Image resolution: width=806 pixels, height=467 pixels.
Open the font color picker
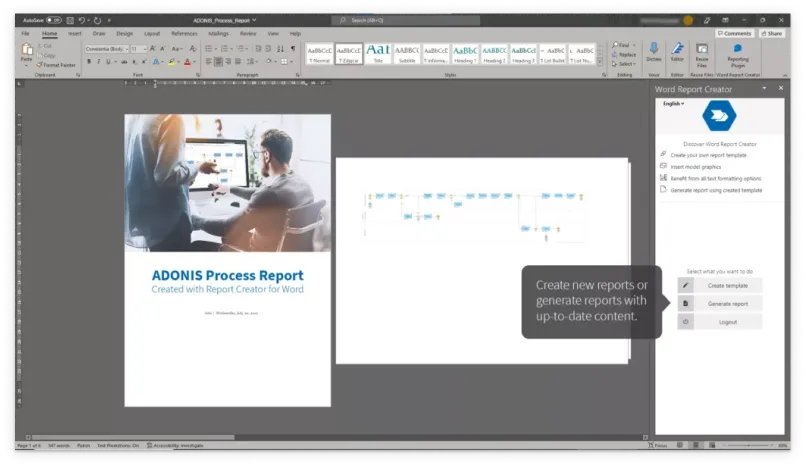[x=189, y=62]
